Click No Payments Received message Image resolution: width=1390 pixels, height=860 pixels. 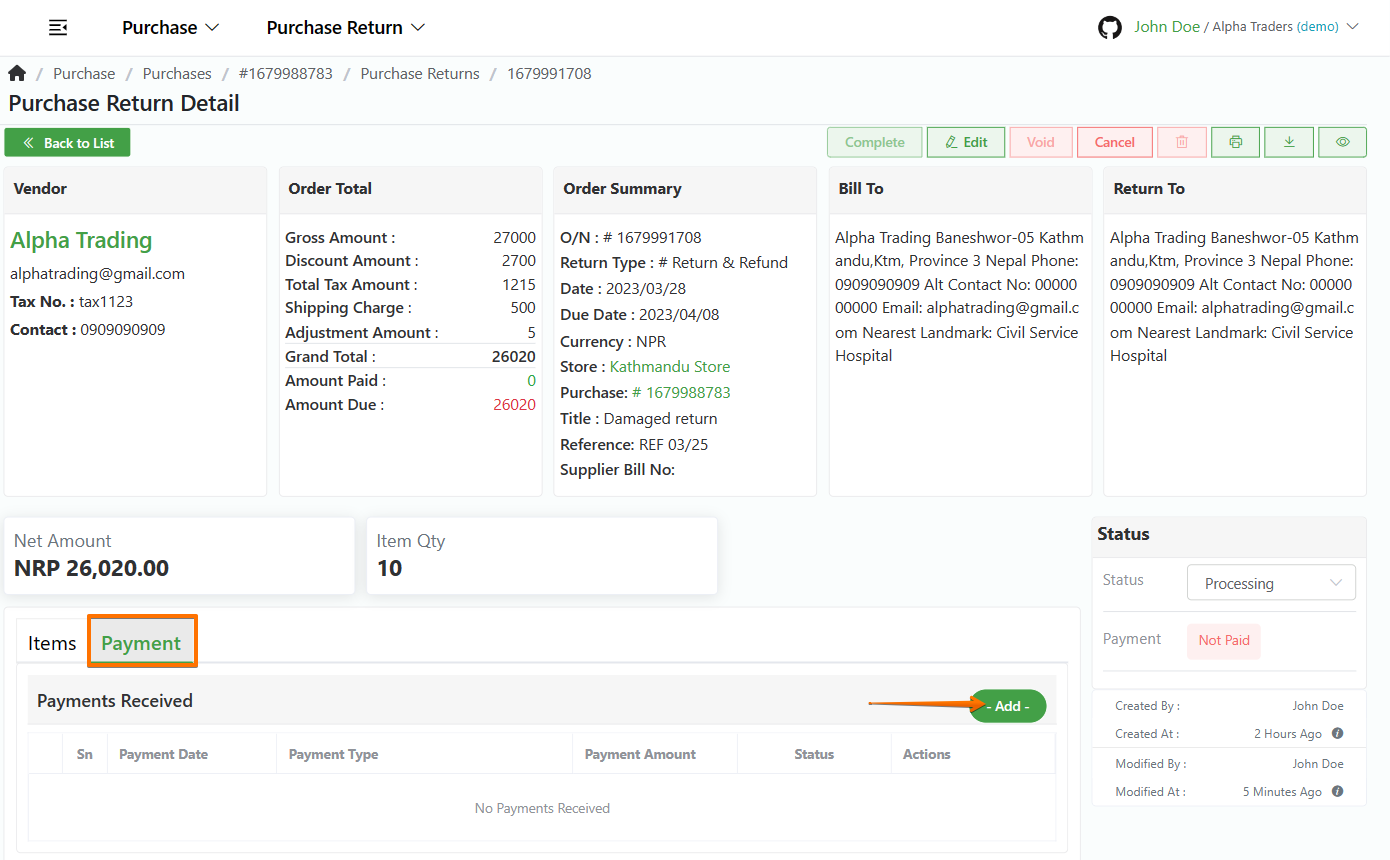[542, 808]
